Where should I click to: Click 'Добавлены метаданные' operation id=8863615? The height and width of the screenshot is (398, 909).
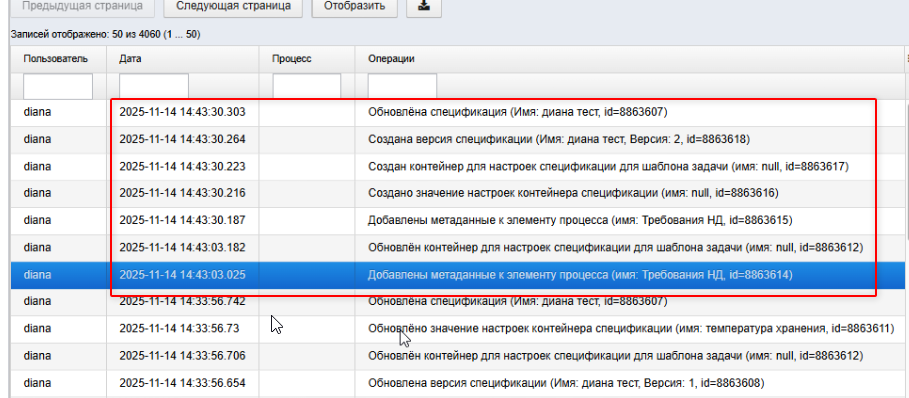click(580, 220)
